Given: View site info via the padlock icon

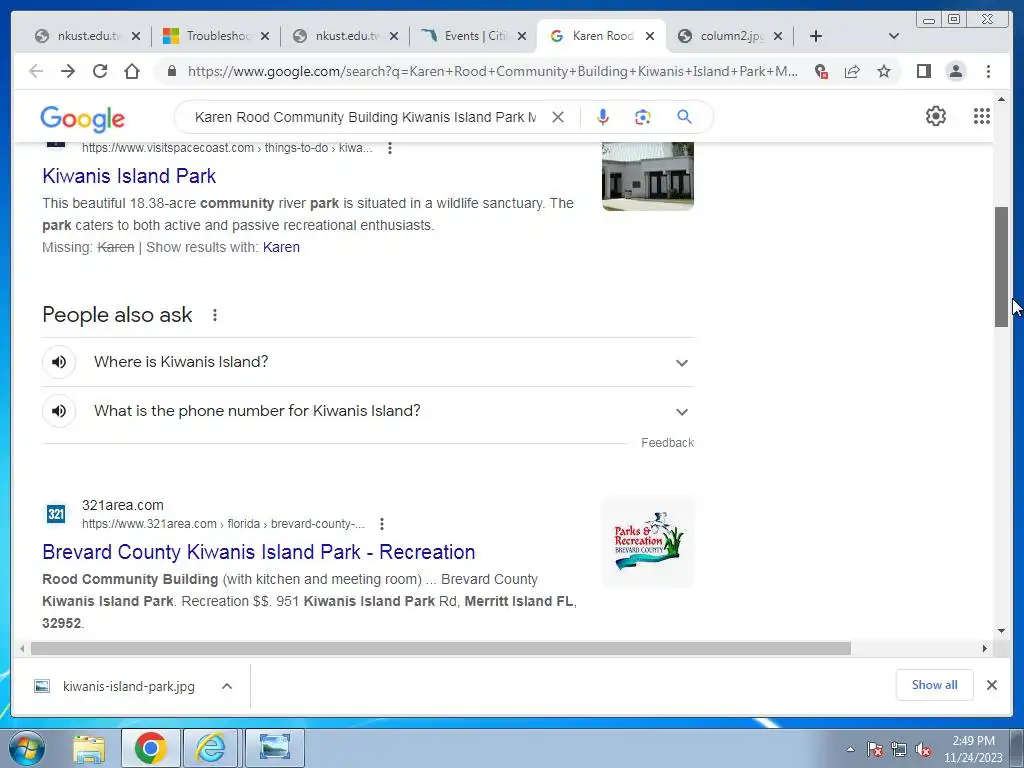Looking at the screenshot, I should tap(172, 71).
